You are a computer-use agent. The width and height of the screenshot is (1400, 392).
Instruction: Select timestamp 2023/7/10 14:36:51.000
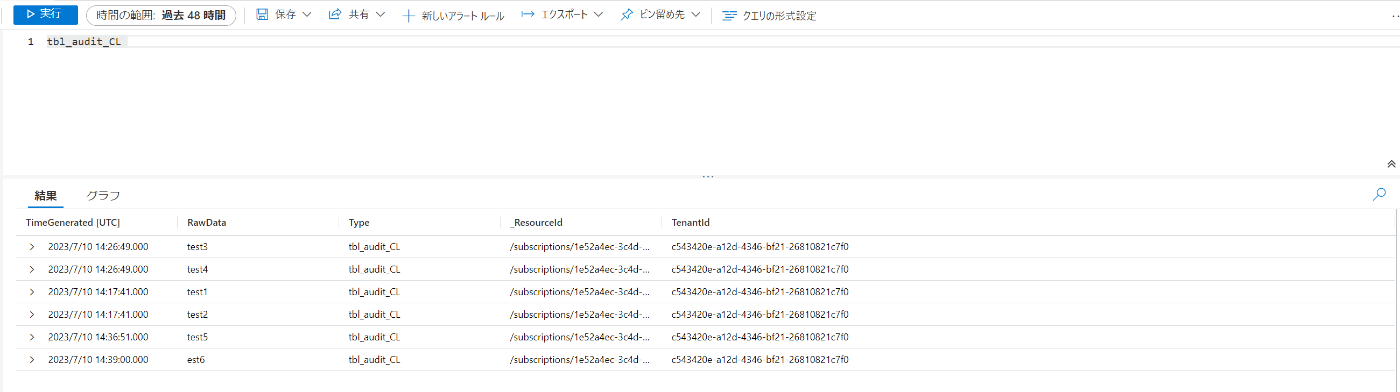98,337
